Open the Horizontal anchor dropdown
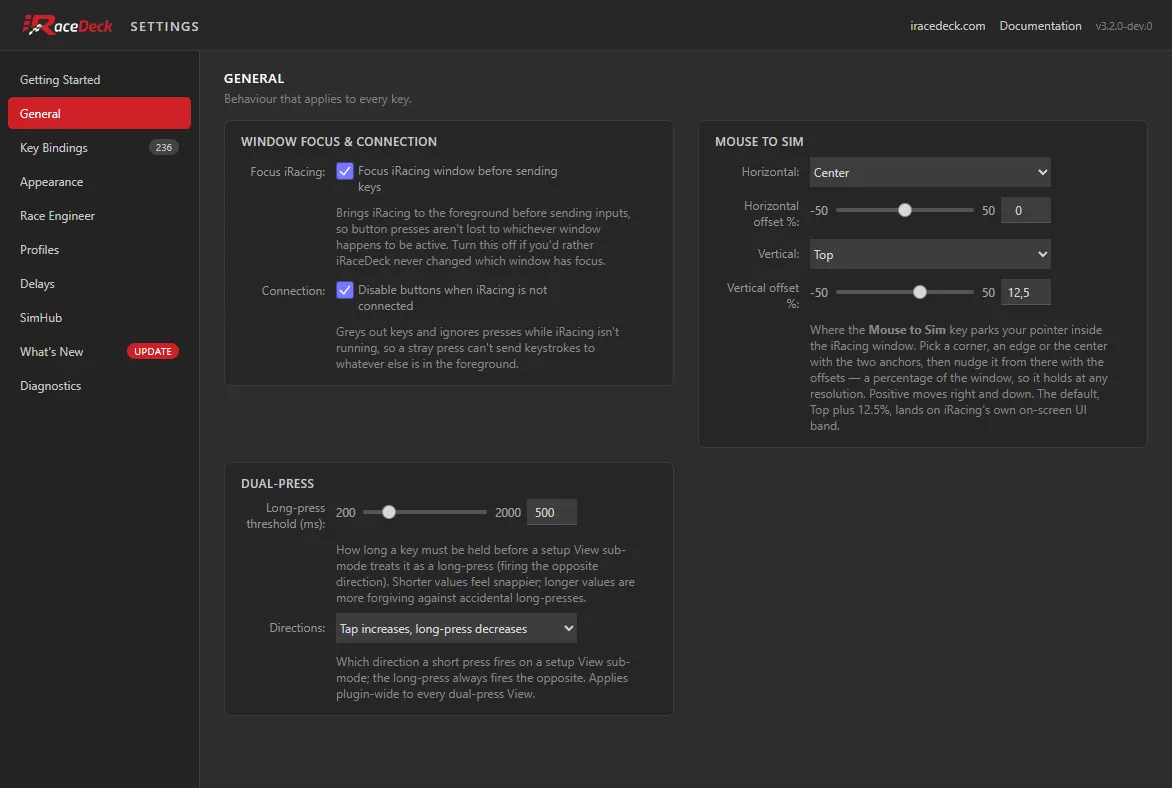The image size is (1172, 788). [930, 173]
